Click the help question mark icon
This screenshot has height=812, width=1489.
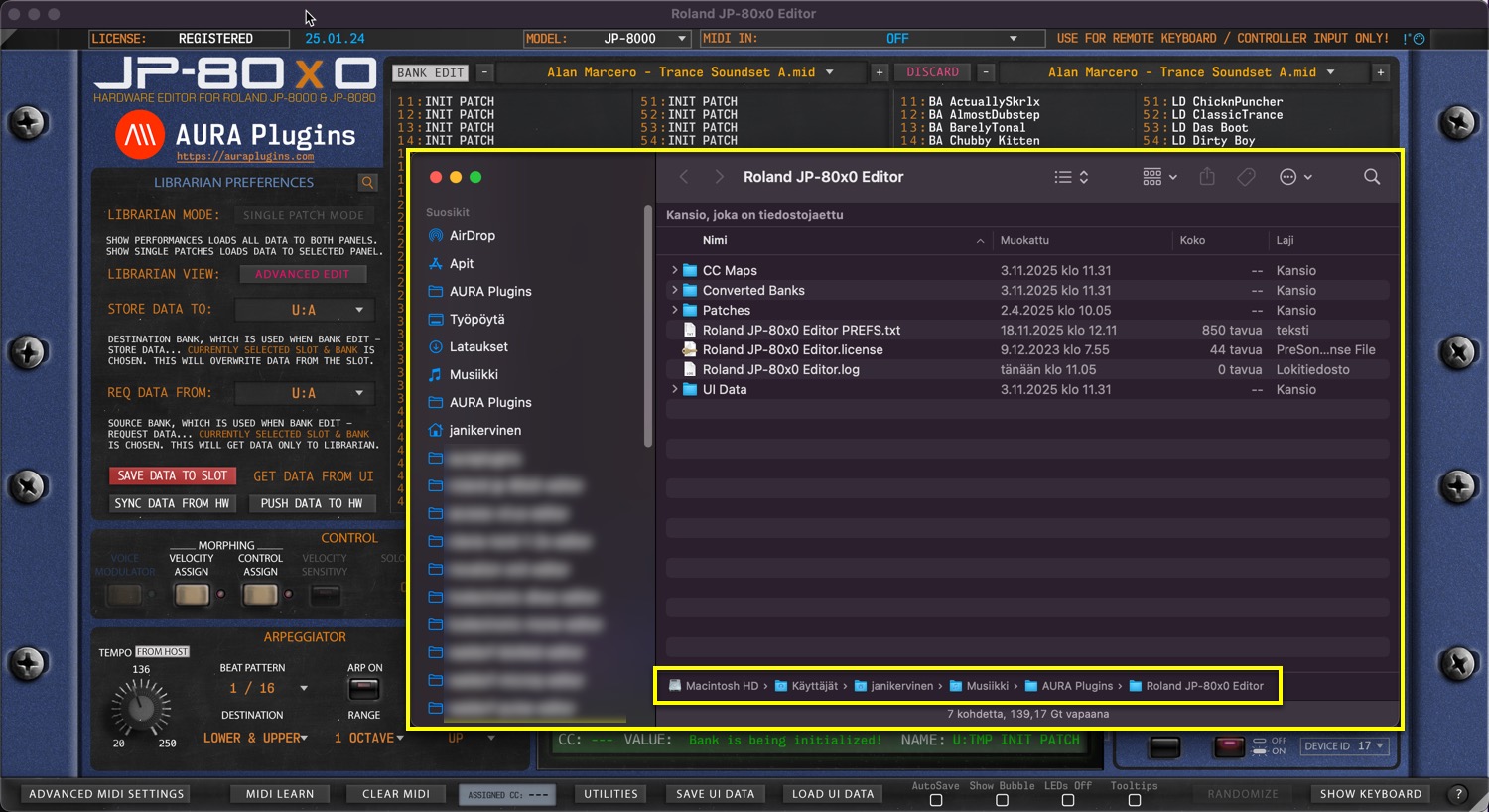coord(1458,794)
